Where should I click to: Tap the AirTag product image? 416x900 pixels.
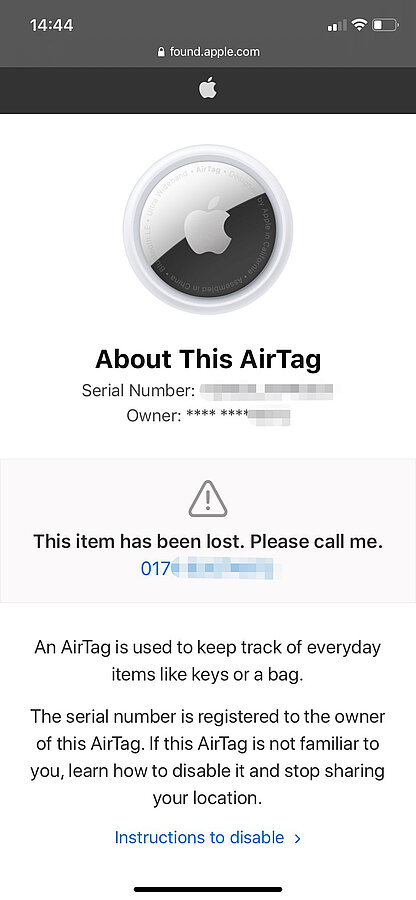coord(208,229)
